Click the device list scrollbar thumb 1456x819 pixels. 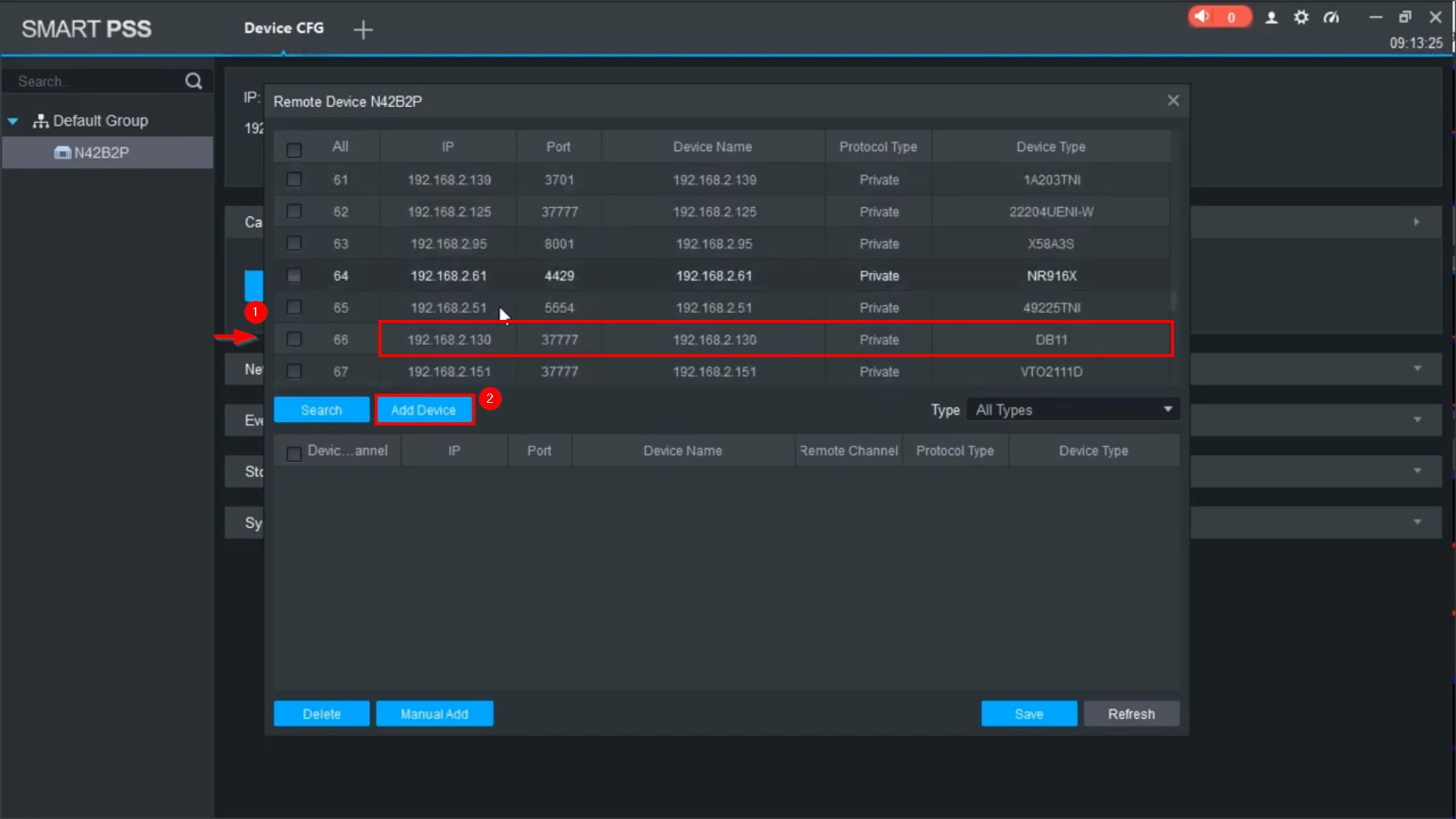click(x=1174, y=300)
